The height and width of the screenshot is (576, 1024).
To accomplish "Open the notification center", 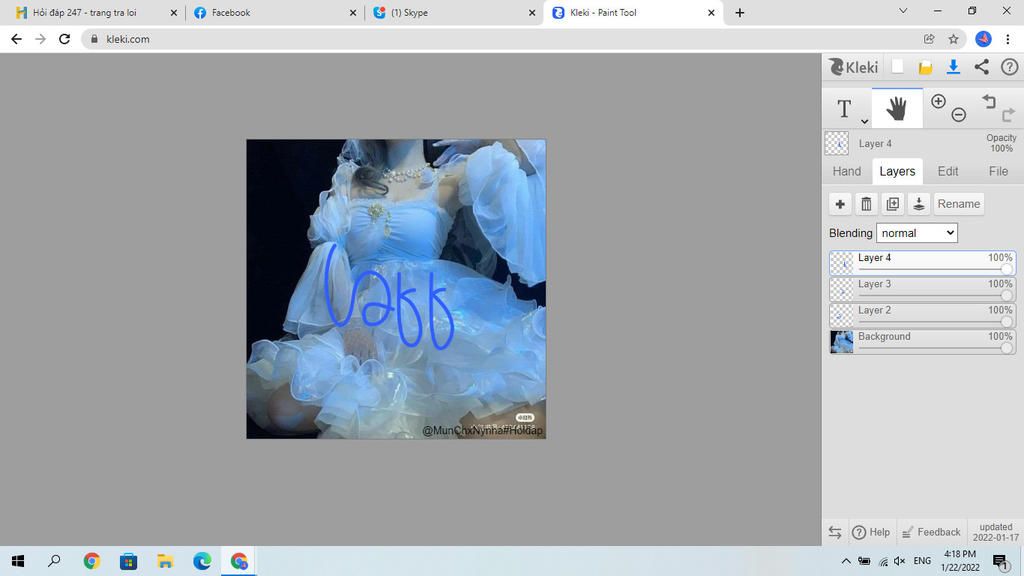I will point(1000,561).
